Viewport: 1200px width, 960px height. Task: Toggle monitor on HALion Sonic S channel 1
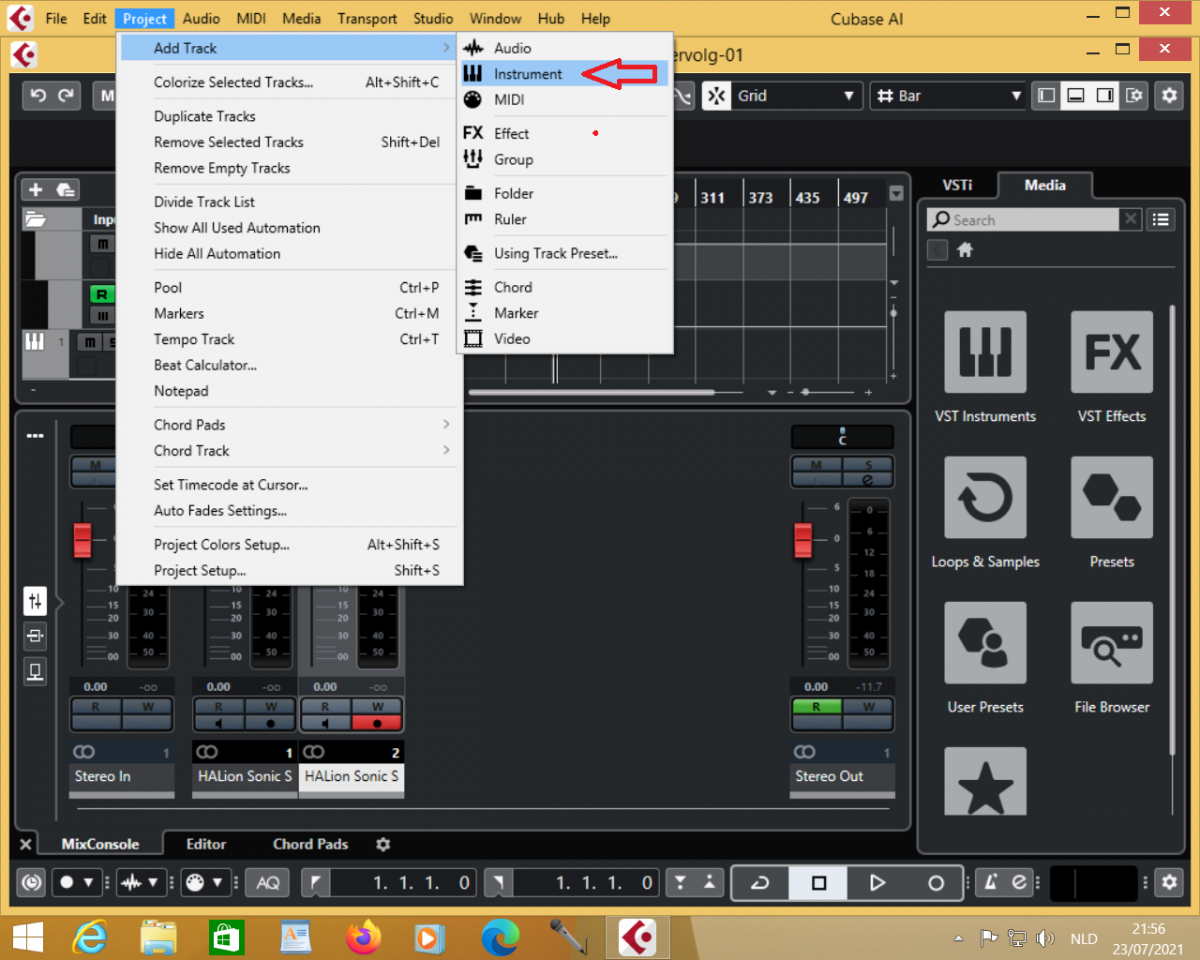[x=220, y=723]
